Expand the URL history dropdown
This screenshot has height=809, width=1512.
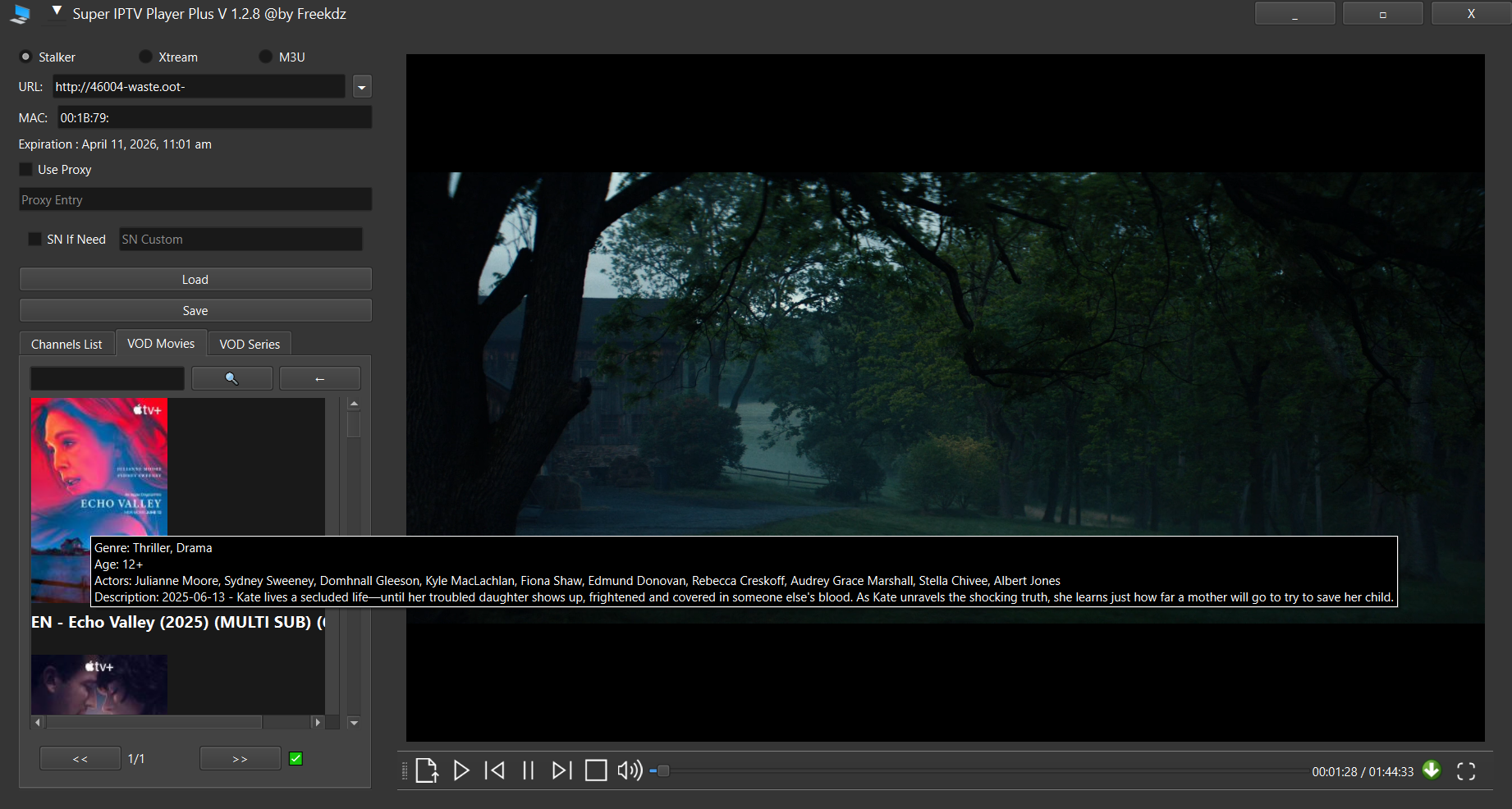click(362, 87)
